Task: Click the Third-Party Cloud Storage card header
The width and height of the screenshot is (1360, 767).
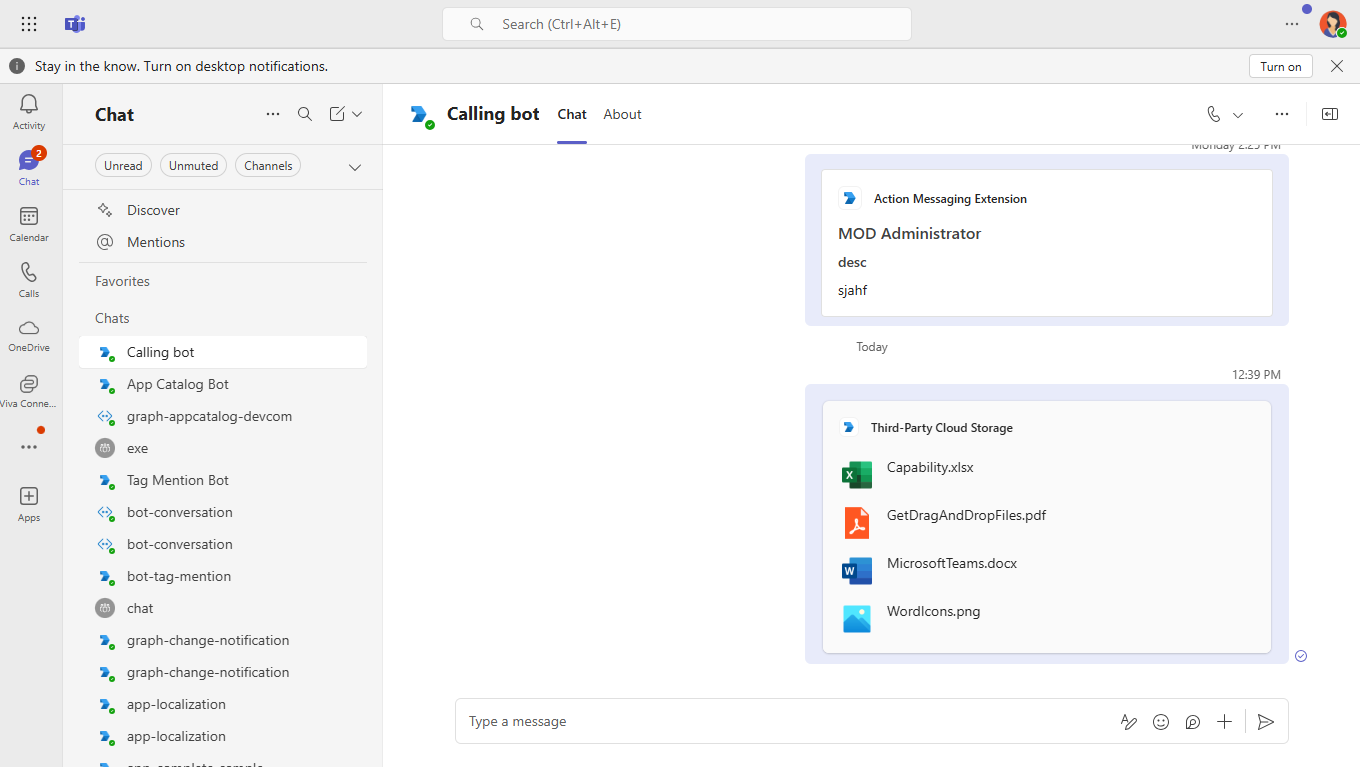Action: coord(941,427)
